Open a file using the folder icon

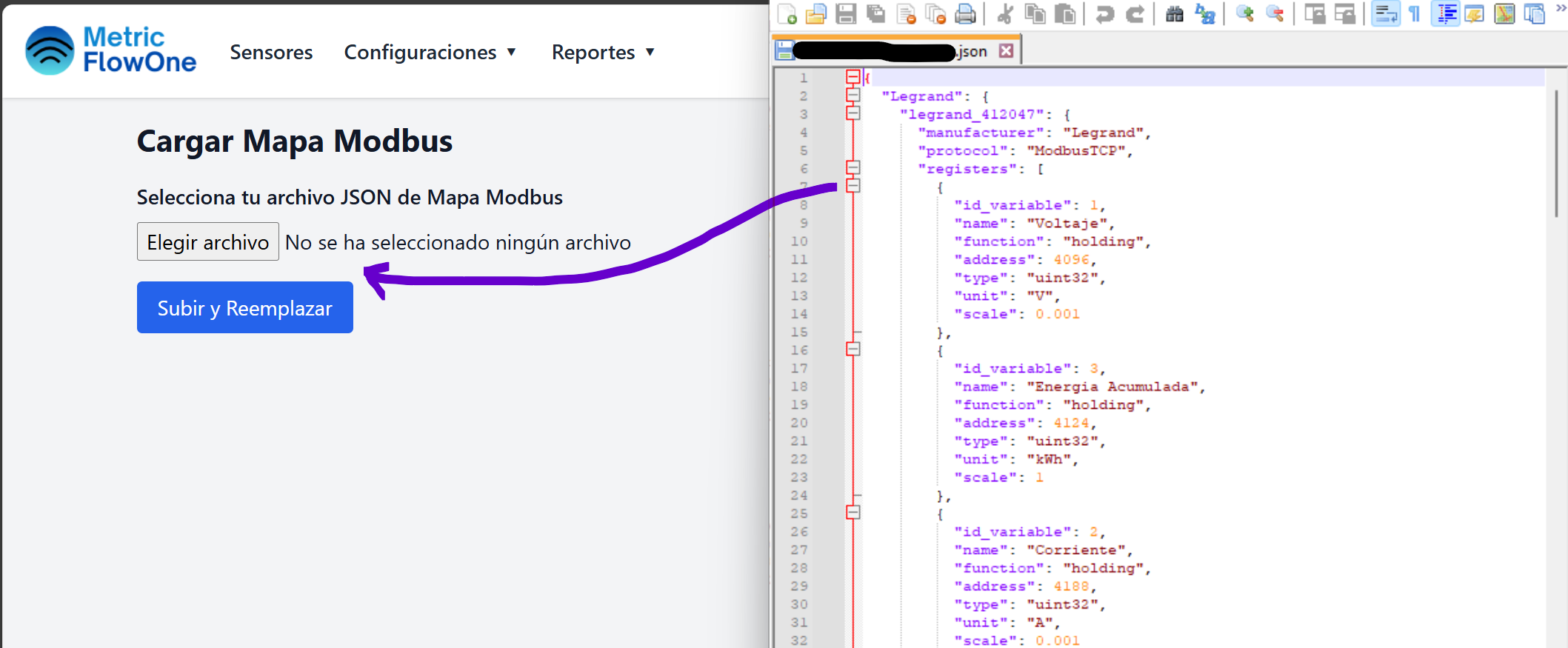815,14
